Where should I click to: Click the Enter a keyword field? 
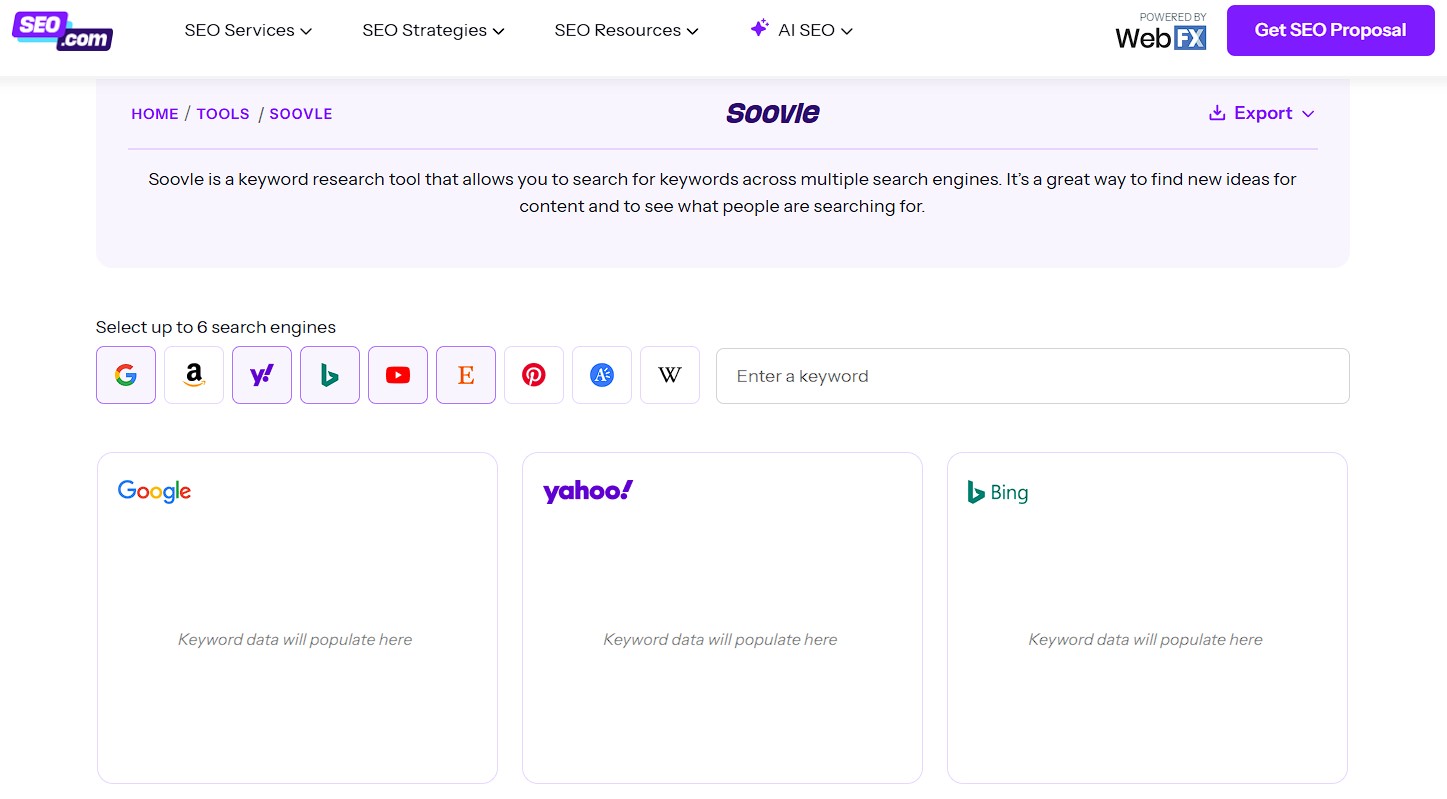click(x=1032, y=376)
